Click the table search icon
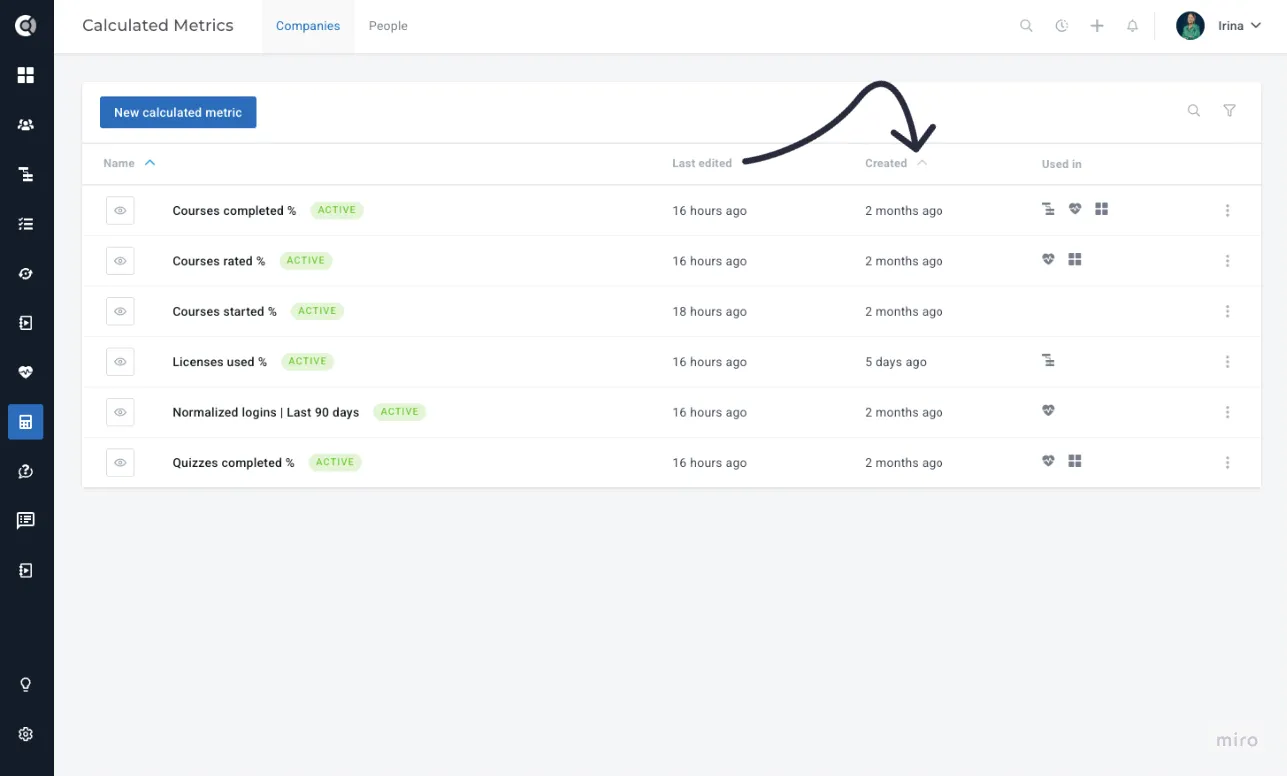Viewport: 1287px width, 776px height. 1194,111
